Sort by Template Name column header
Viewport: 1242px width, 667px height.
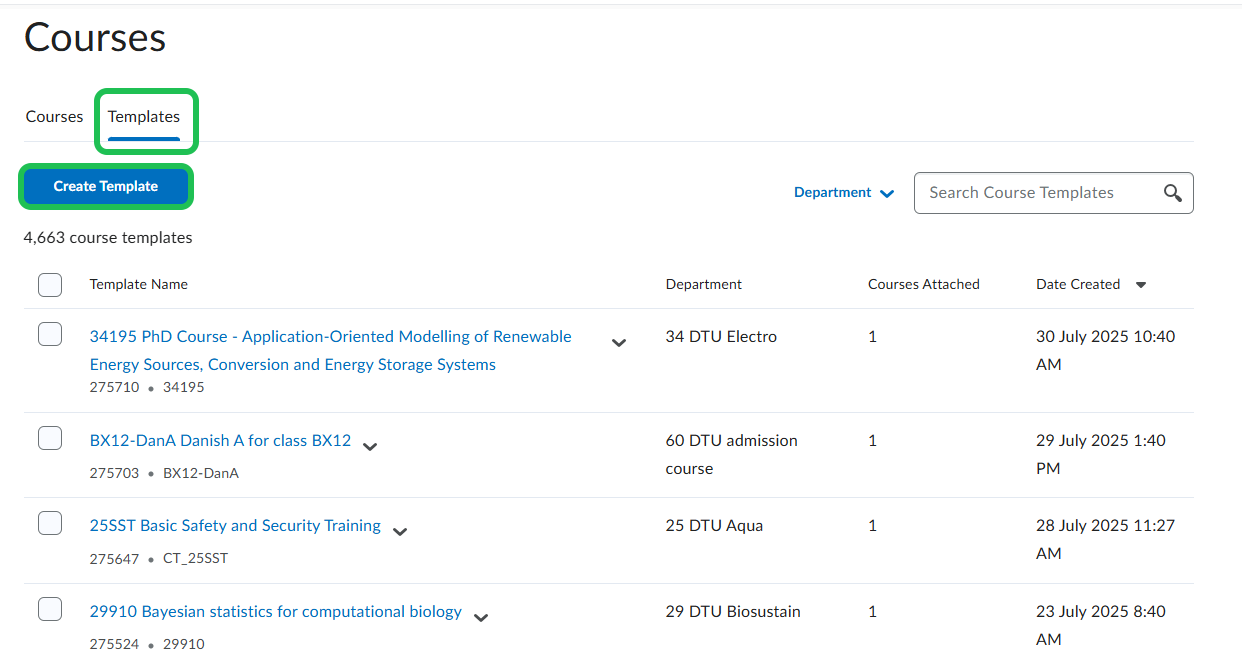click(x=138, y=285)
